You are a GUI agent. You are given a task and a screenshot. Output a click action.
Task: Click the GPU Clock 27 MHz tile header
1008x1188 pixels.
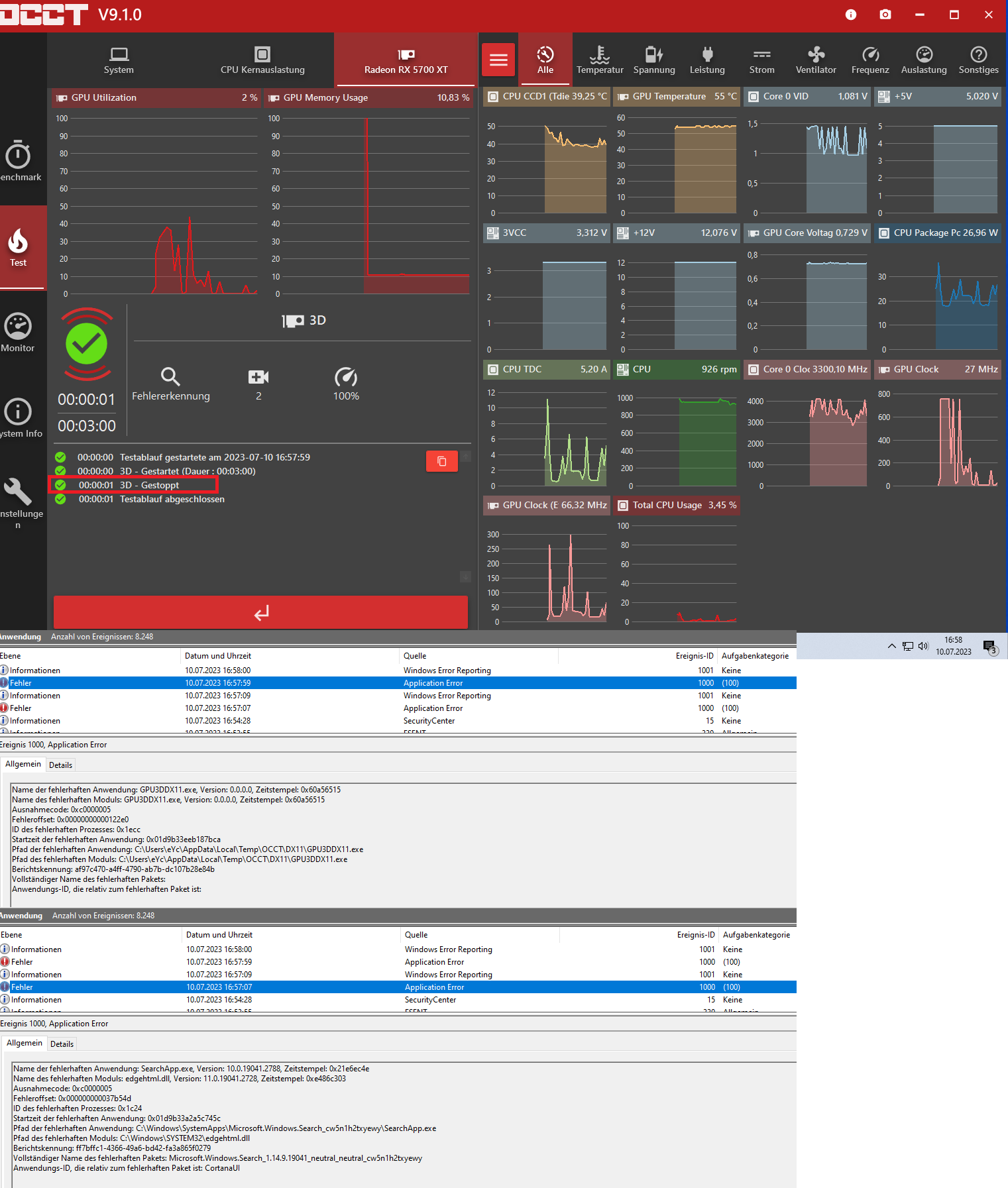[x=937, y=369]
